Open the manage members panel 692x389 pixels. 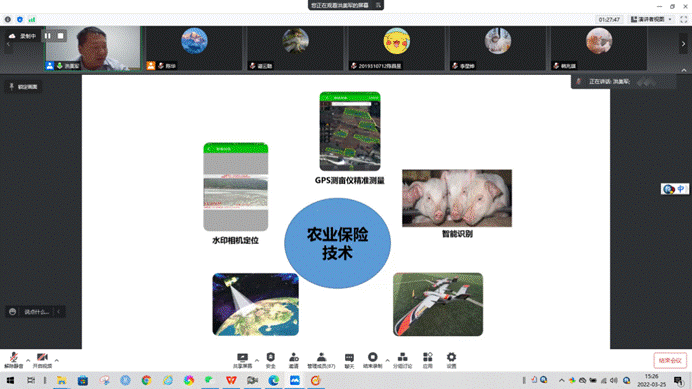(x=321, y=360)
